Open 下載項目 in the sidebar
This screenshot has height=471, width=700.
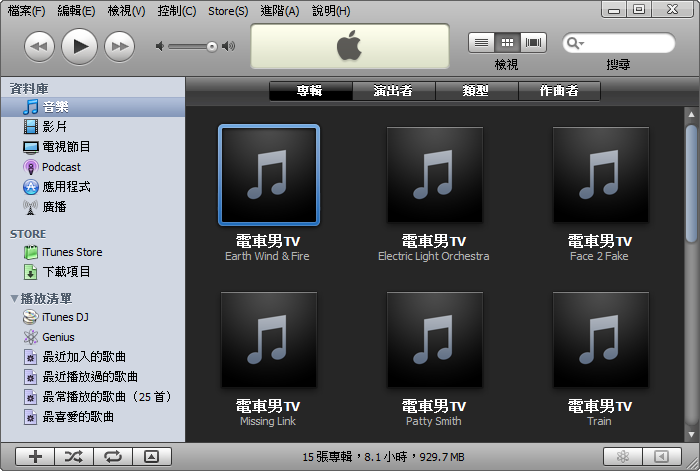[93, 272]
